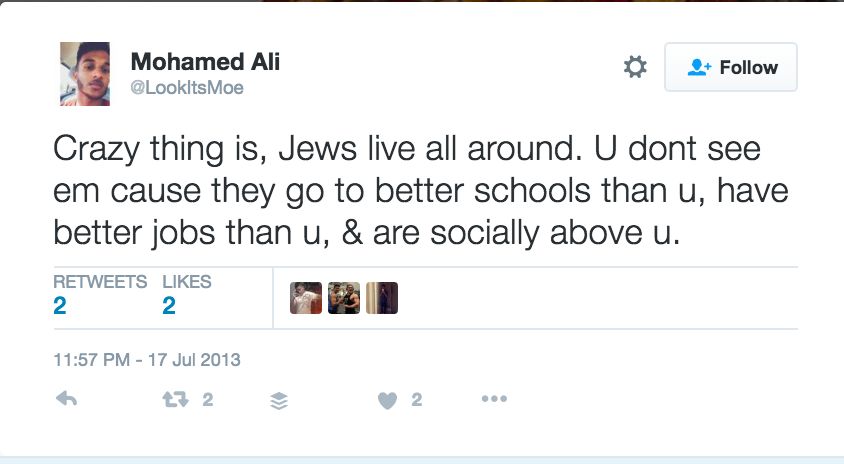The image size is (844, 464).
Task: Click the middle liker avatar thumbnail
Action: (x=344, y=297)
